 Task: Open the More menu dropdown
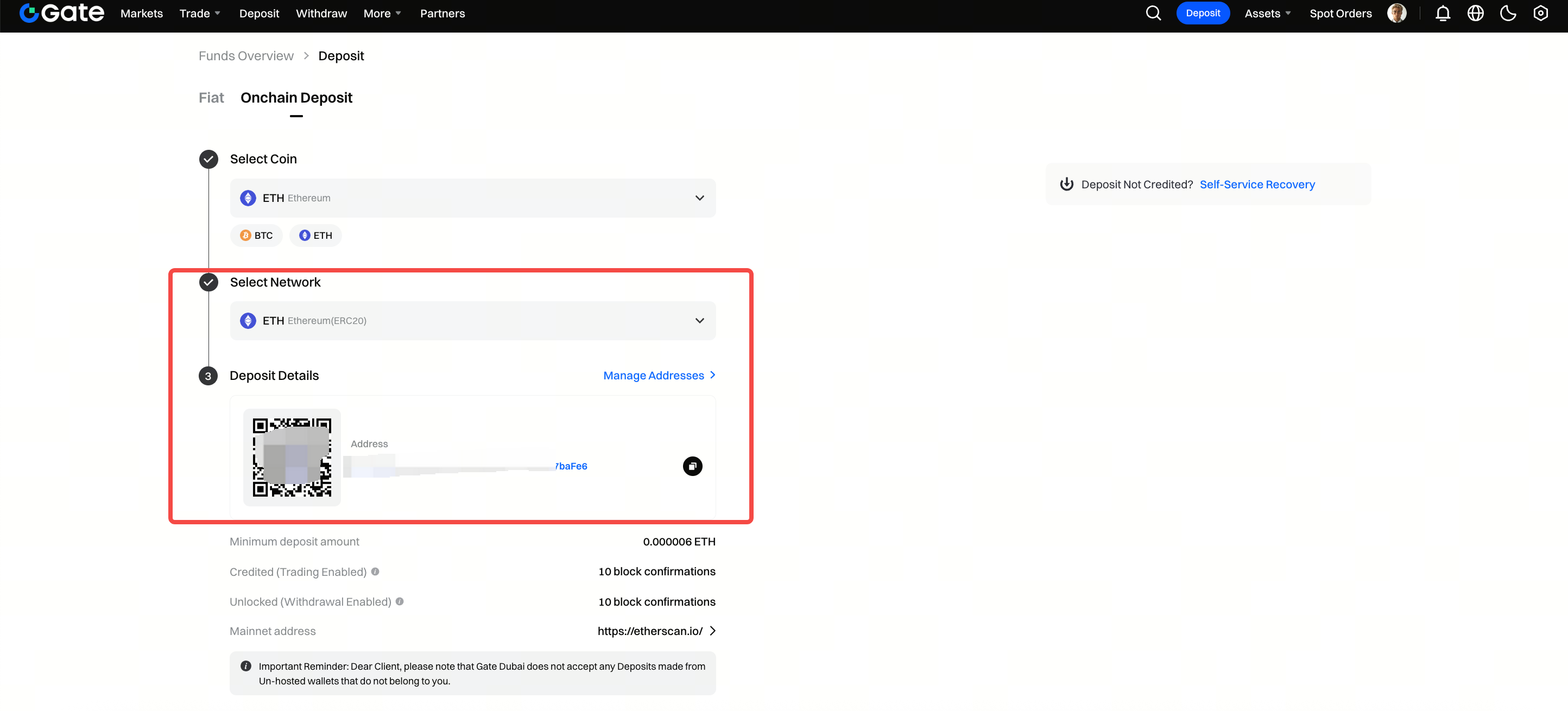382,14
